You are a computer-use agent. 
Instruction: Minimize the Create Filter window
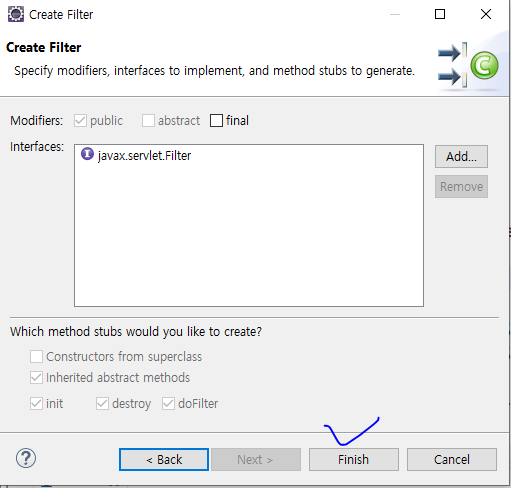395,14
